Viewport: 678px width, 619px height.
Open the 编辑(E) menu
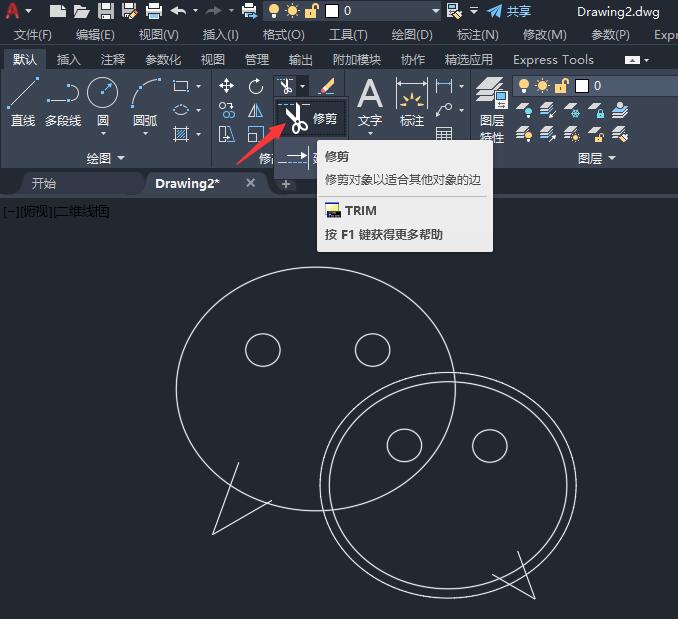coord(95,35)
